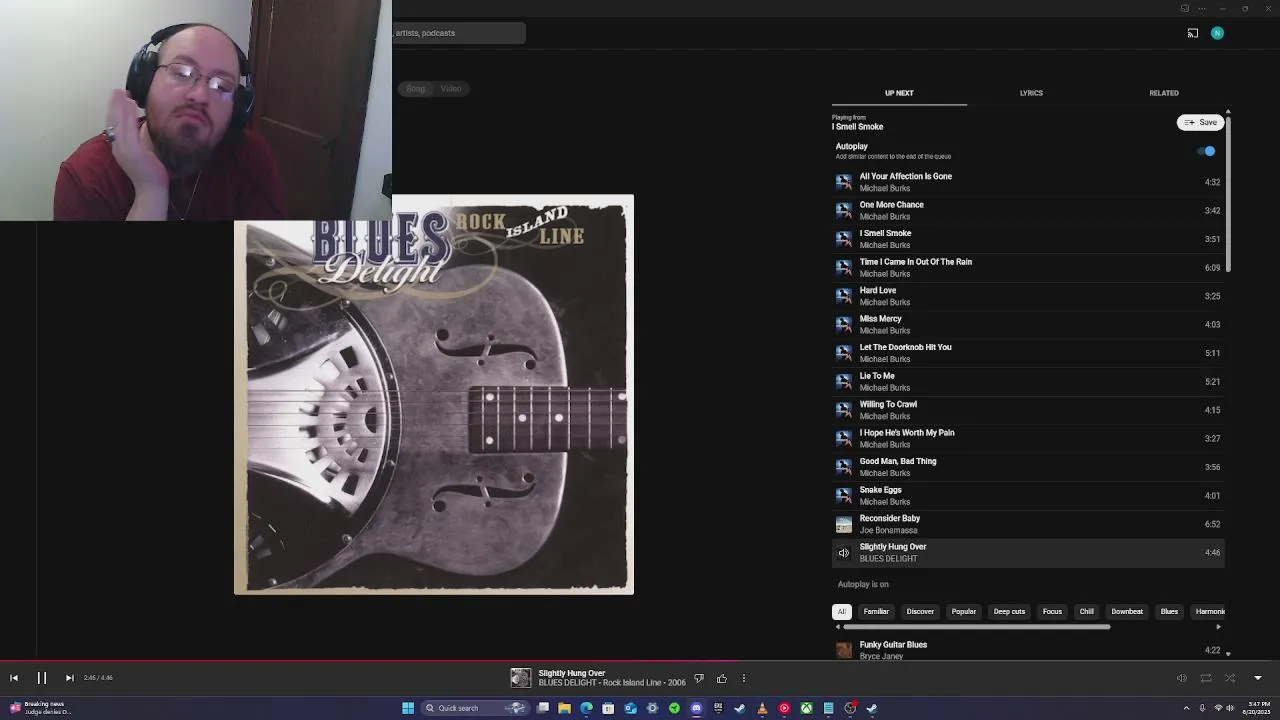
Task: Collapse the player page with the down arrow
Action: tap(1258, 678)
